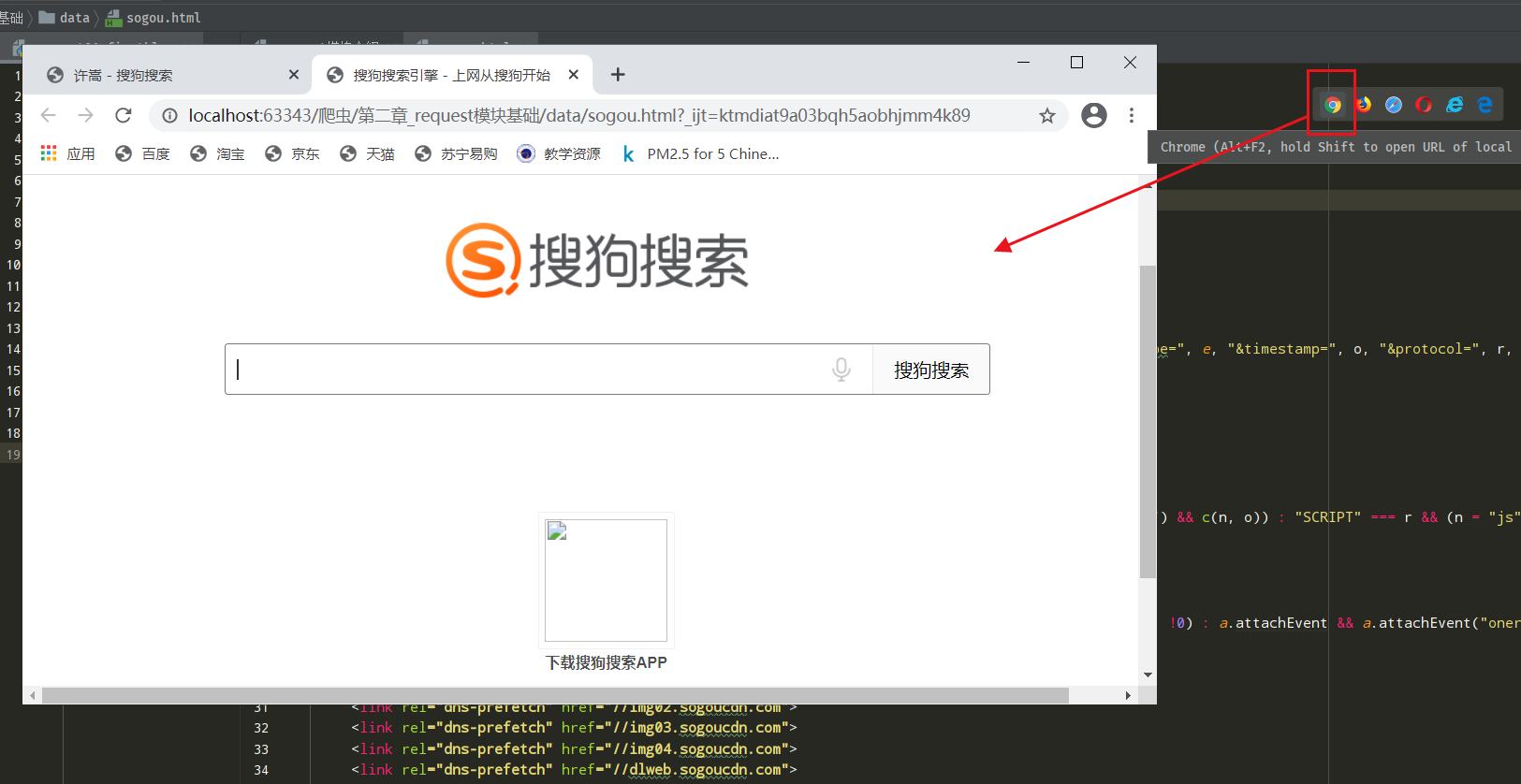Close the 许嵩 - 搜狗搜索 tab
This screenshot has height=784, width=1521.
pyautogui.click(x=294, y=75)
